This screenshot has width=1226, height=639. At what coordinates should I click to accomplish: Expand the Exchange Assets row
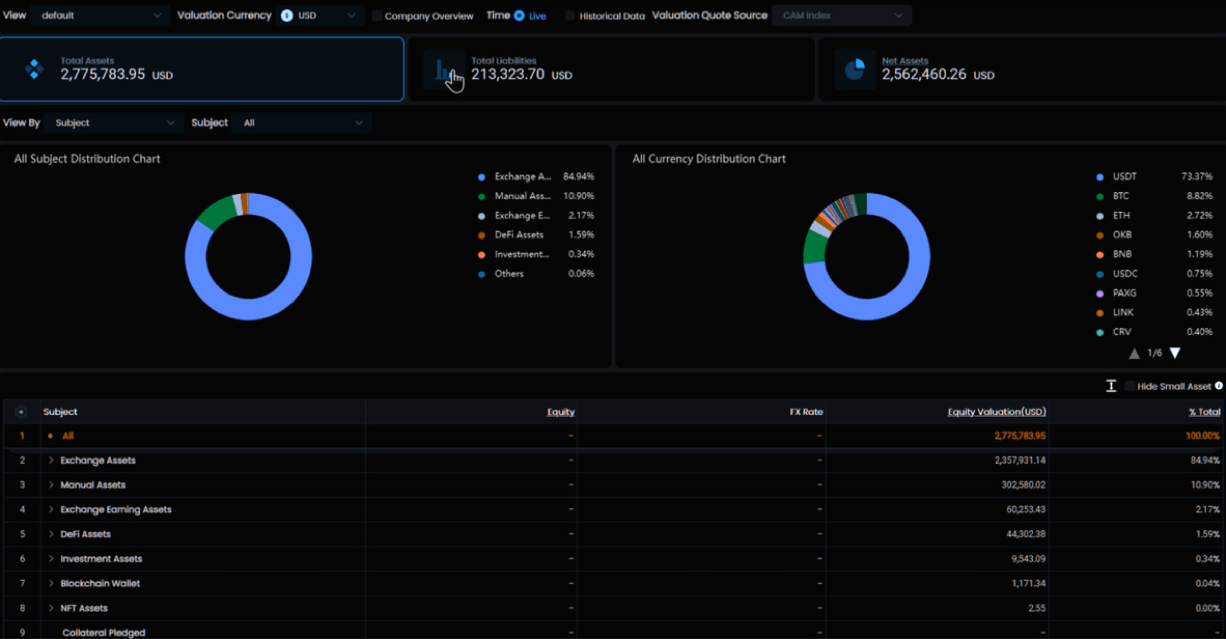[x=51, y=461]
